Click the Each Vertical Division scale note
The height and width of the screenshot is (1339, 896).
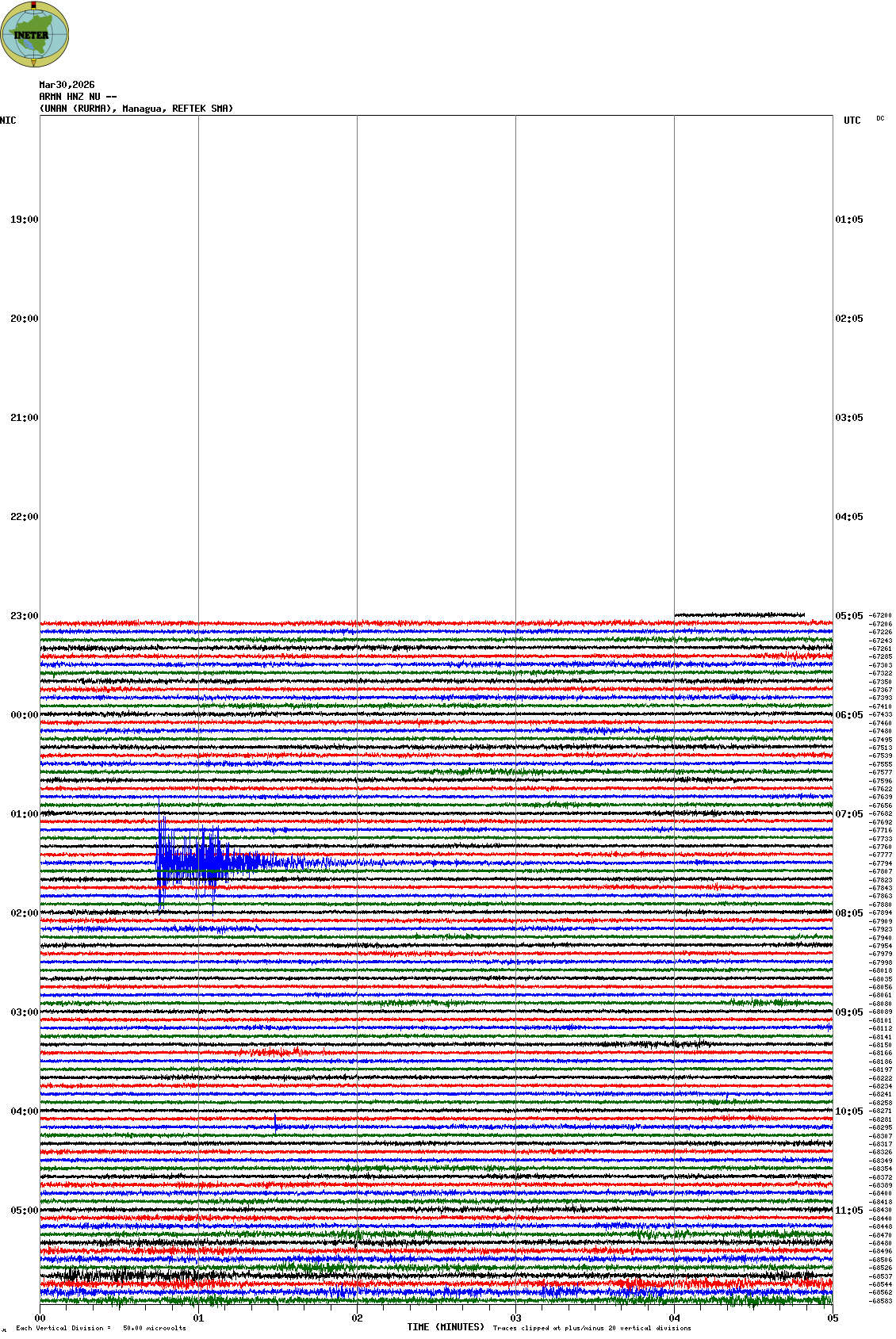[x=101, y=1328]
